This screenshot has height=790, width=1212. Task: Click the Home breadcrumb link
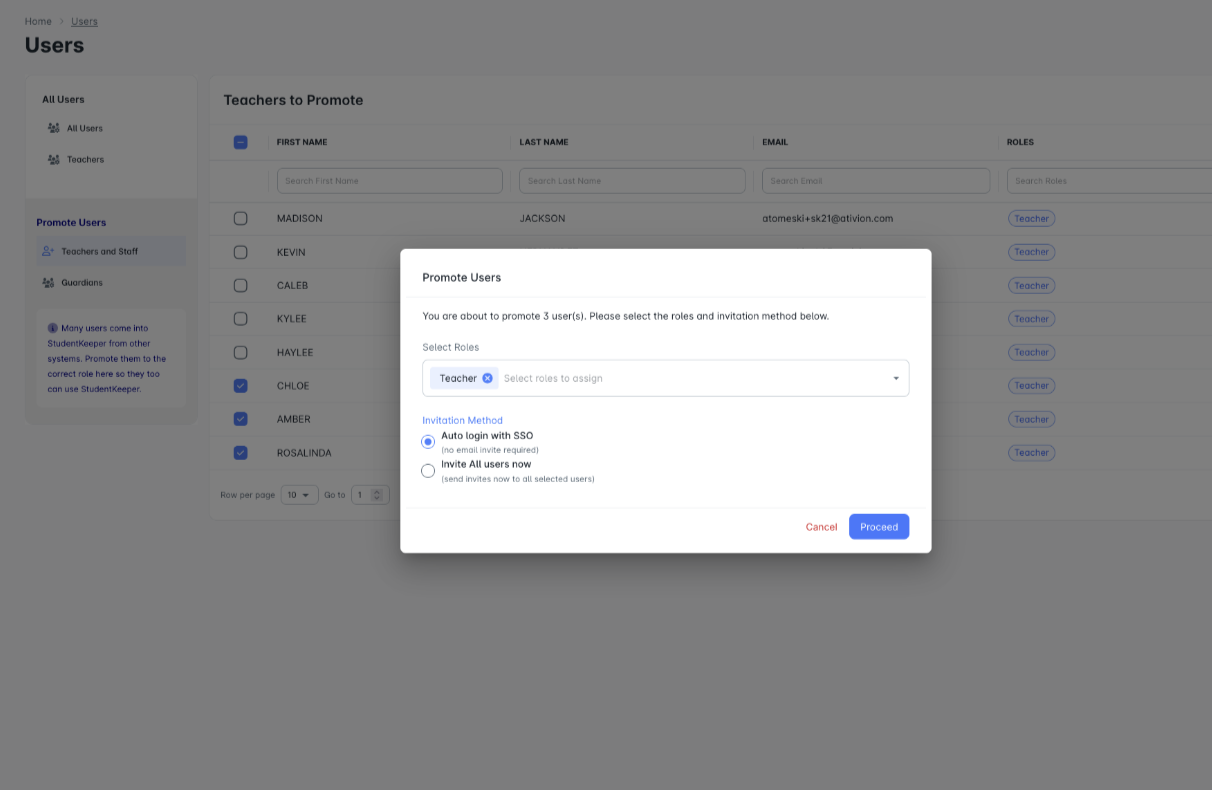click(x=38, y=21)
